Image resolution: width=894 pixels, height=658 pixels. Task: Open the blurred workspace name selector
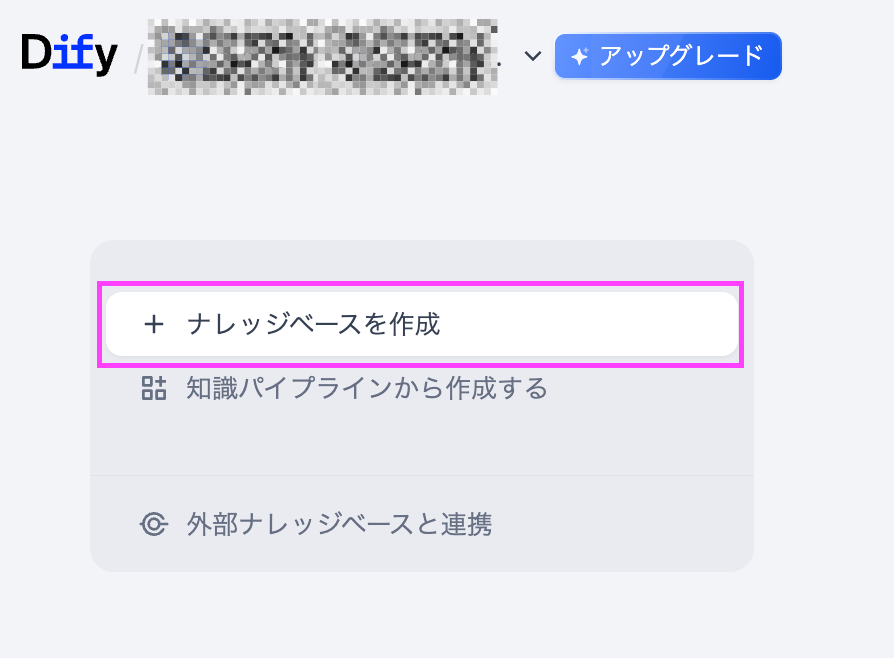coord(322,57)
